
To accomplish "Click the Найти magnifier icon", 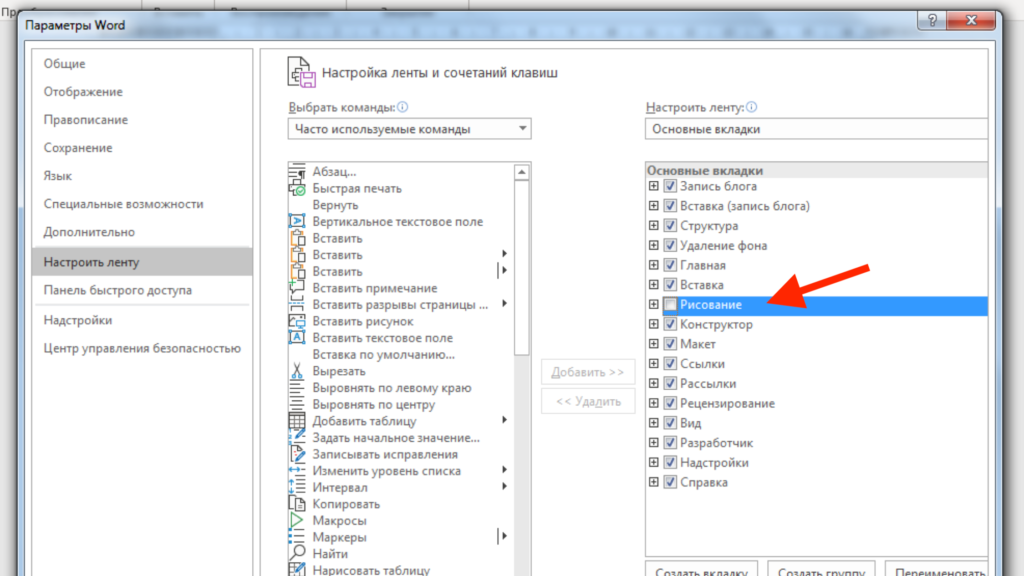I will coord(297,554).
